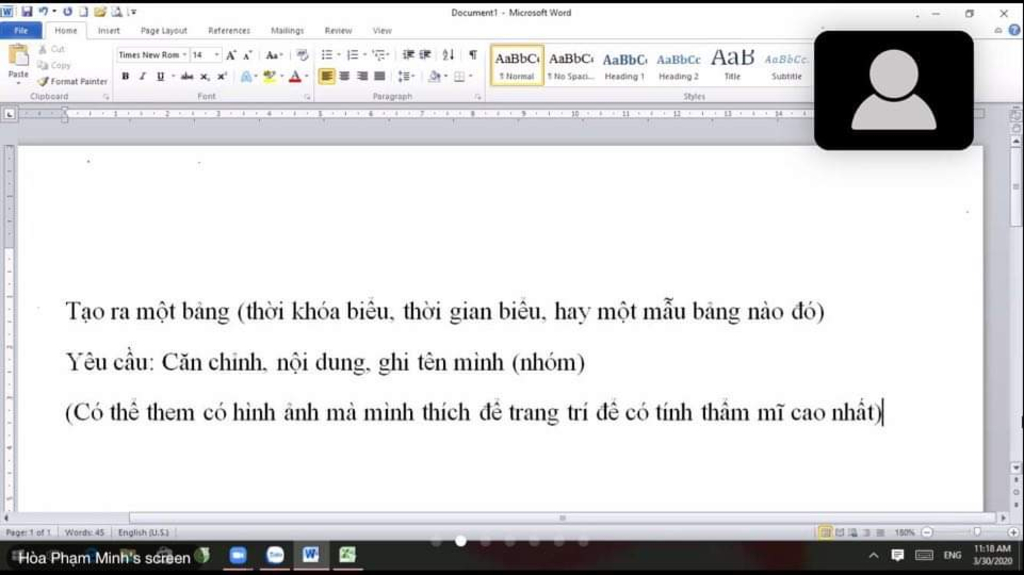Open the Change Case menu
This screenshot has height=575, width=1024.
[x=274, y=56]
